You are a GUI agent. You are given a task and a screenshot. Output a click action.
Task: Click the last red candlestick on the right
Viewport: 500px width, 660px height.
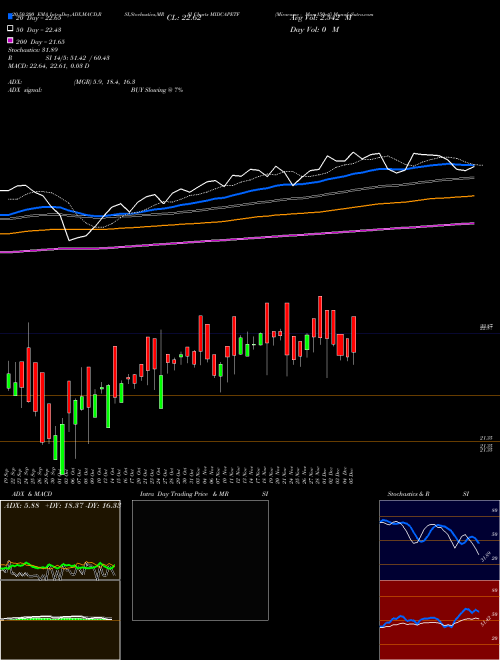[x=354, y=335]
